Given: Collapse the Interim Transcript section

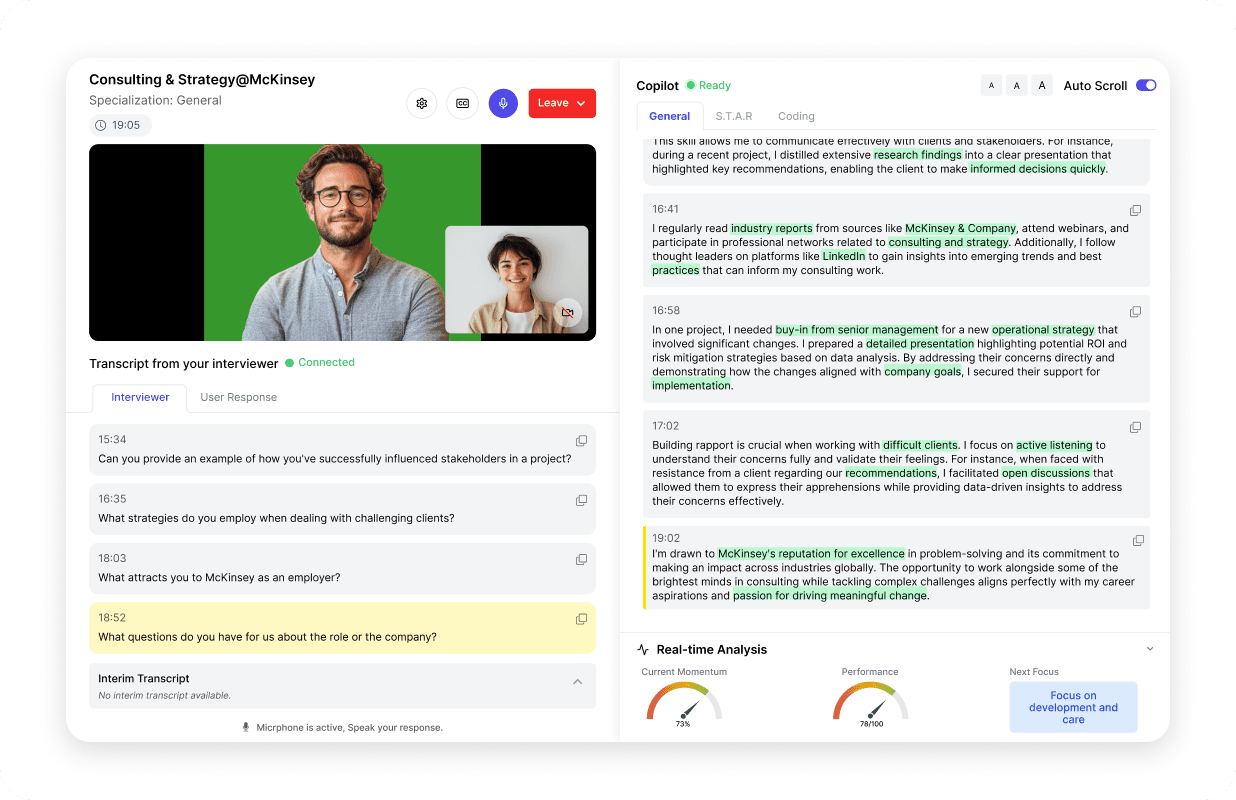Looking at the screenshot, I should 577,681.
